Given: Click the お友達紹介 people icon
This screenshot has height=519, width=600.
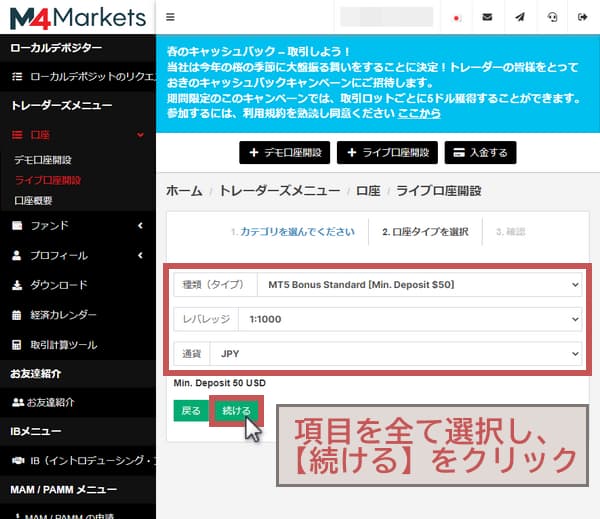Looking at the screenshot, I should click(18, 402).
